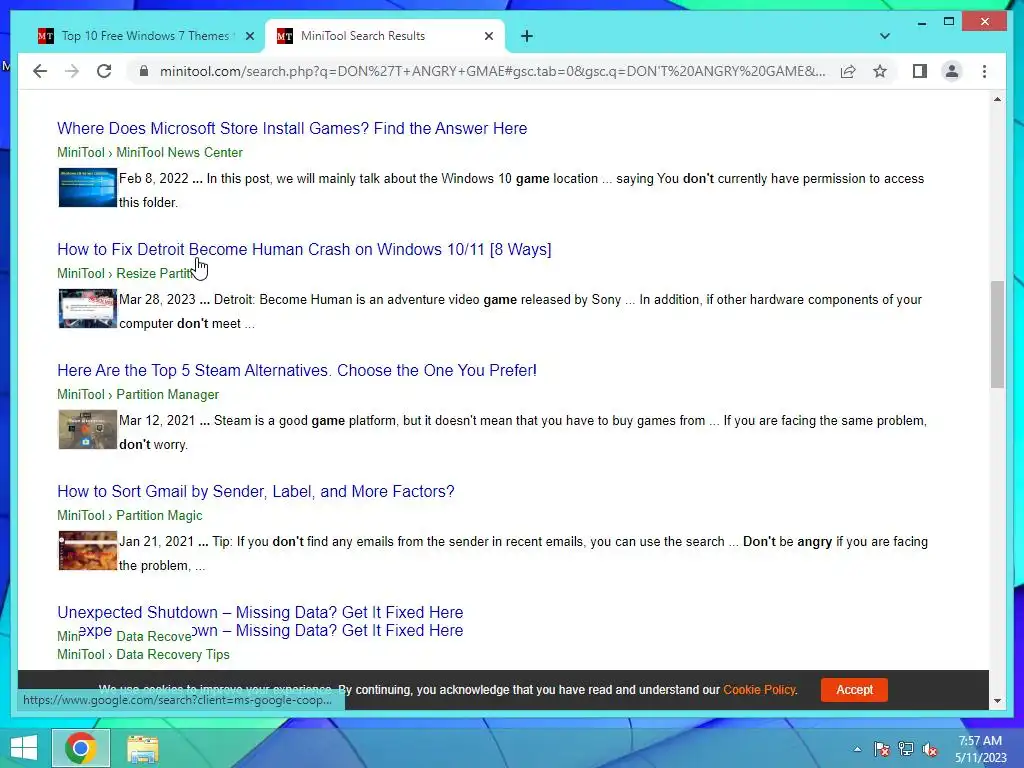
Task: Click MiniTool › Data Recovery Tips breadcrumb
Action: (x=143, y=654)
